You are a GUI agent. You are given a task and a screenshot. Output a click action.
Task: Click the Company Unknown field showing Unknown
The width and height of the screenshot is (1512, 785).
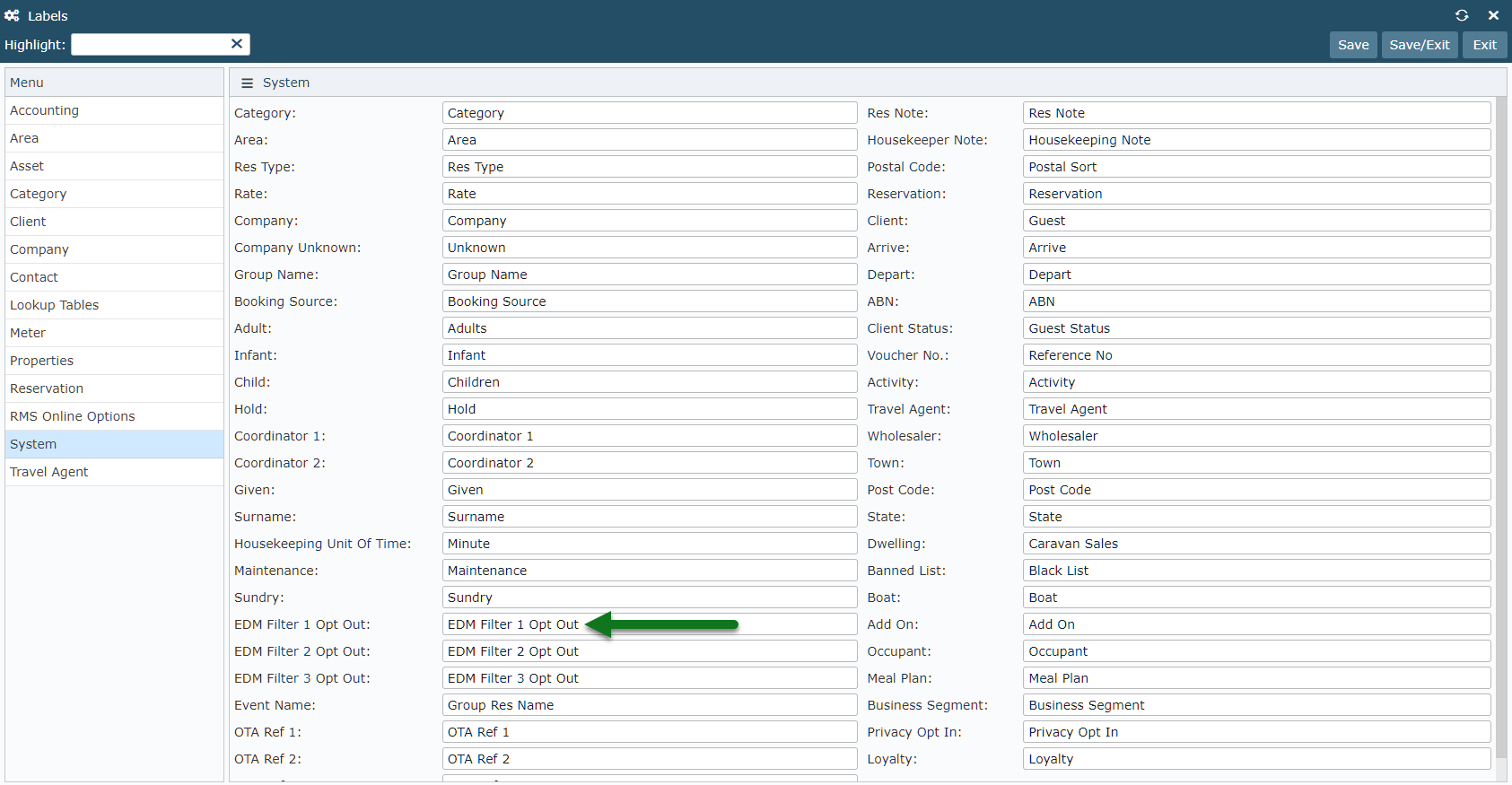650,248
